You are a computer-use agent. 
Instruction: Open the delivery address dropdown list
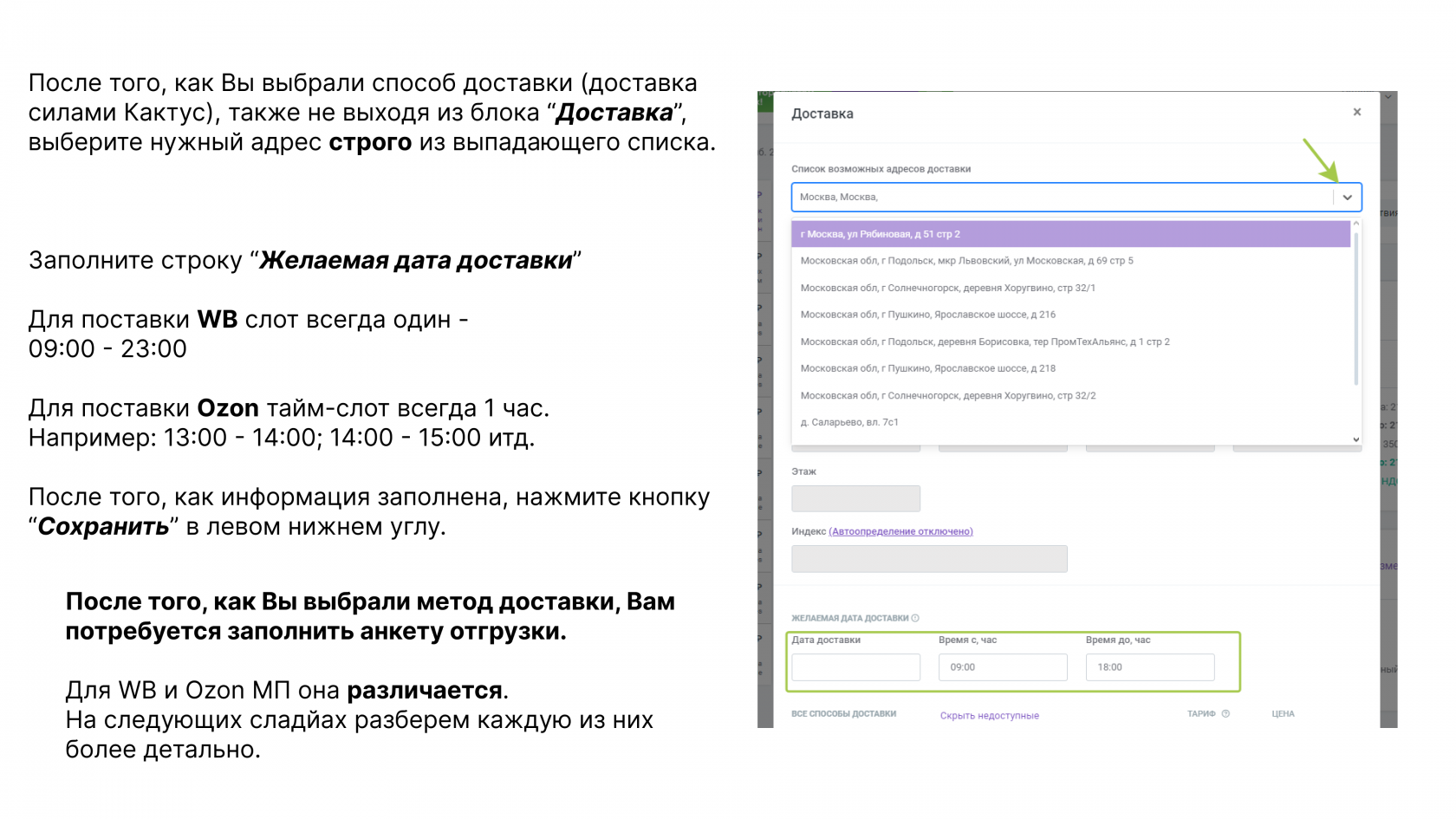(x=1349, y=197)
